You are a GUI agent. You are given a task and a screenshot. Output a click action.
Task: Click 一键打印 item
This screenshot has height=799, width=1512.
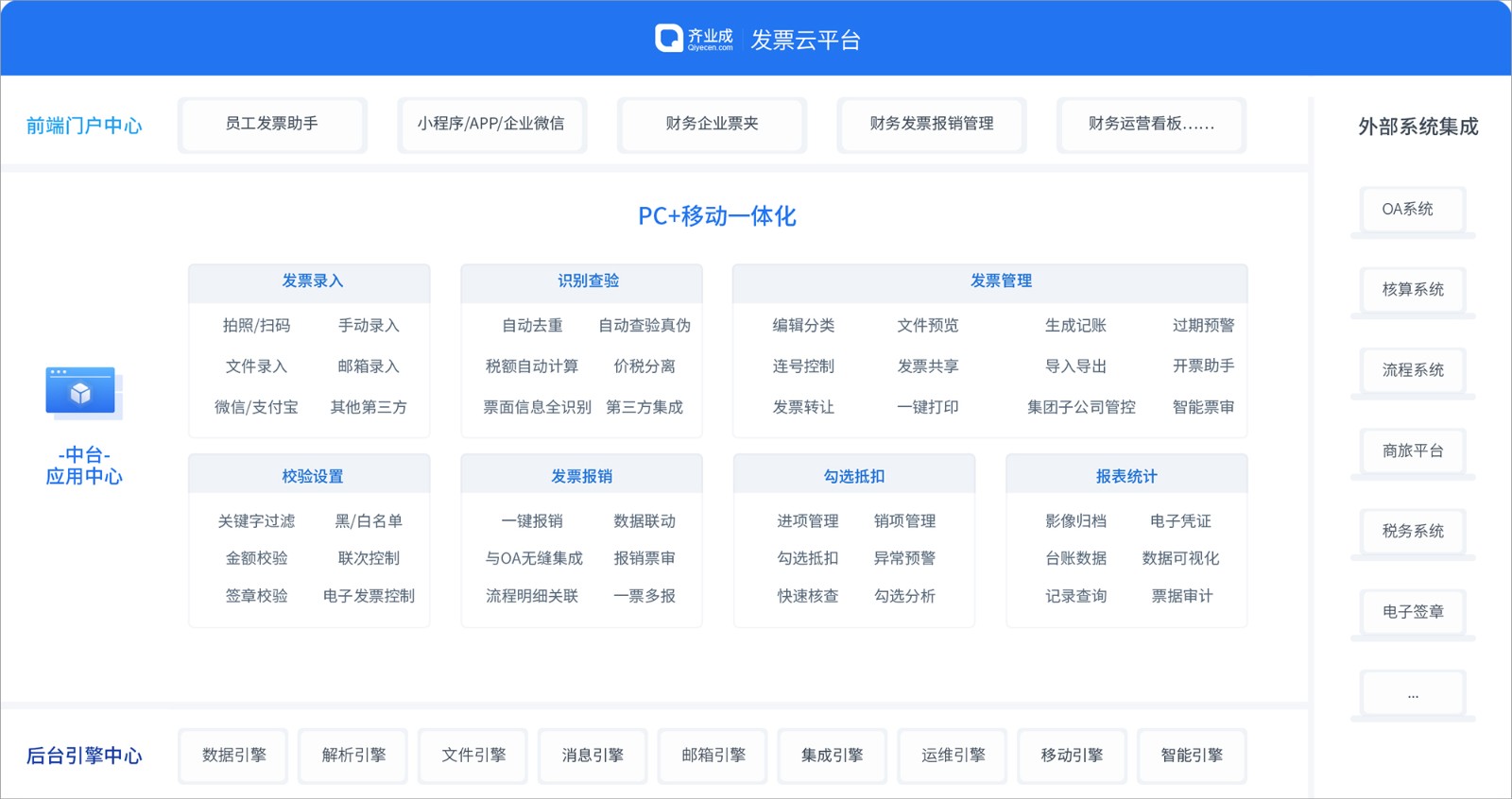pyautogui.click(x=928, y=407)
